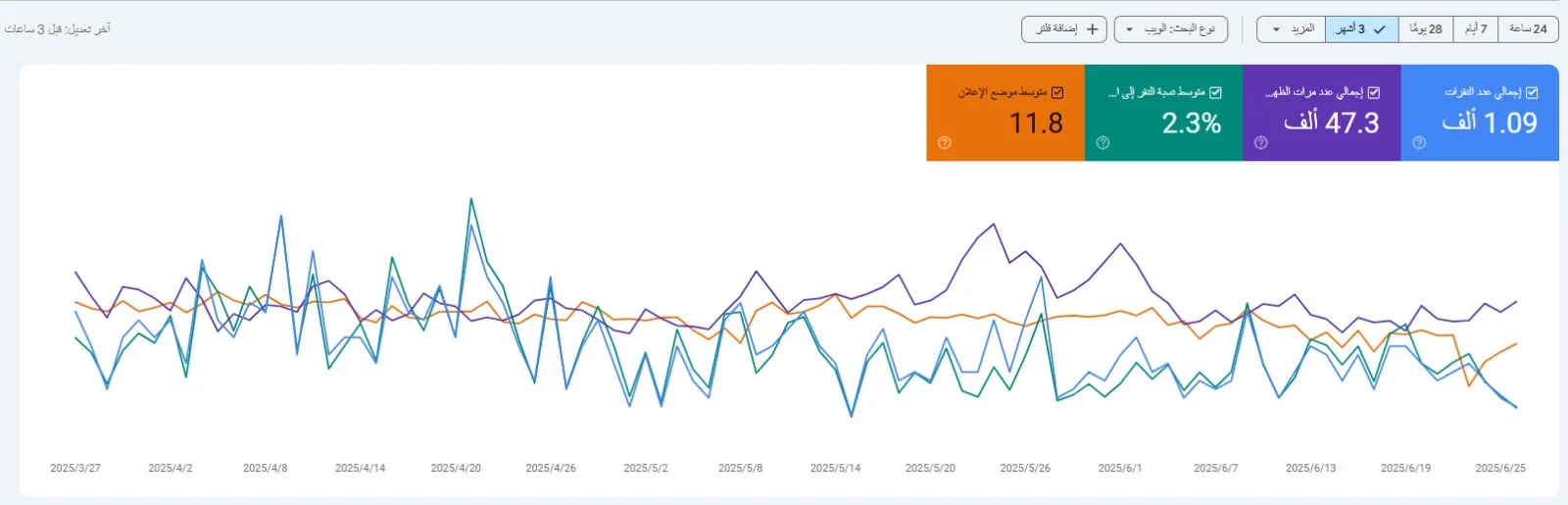
Task: Toggle average CTR checkbox on green card
Action: 1215,92
